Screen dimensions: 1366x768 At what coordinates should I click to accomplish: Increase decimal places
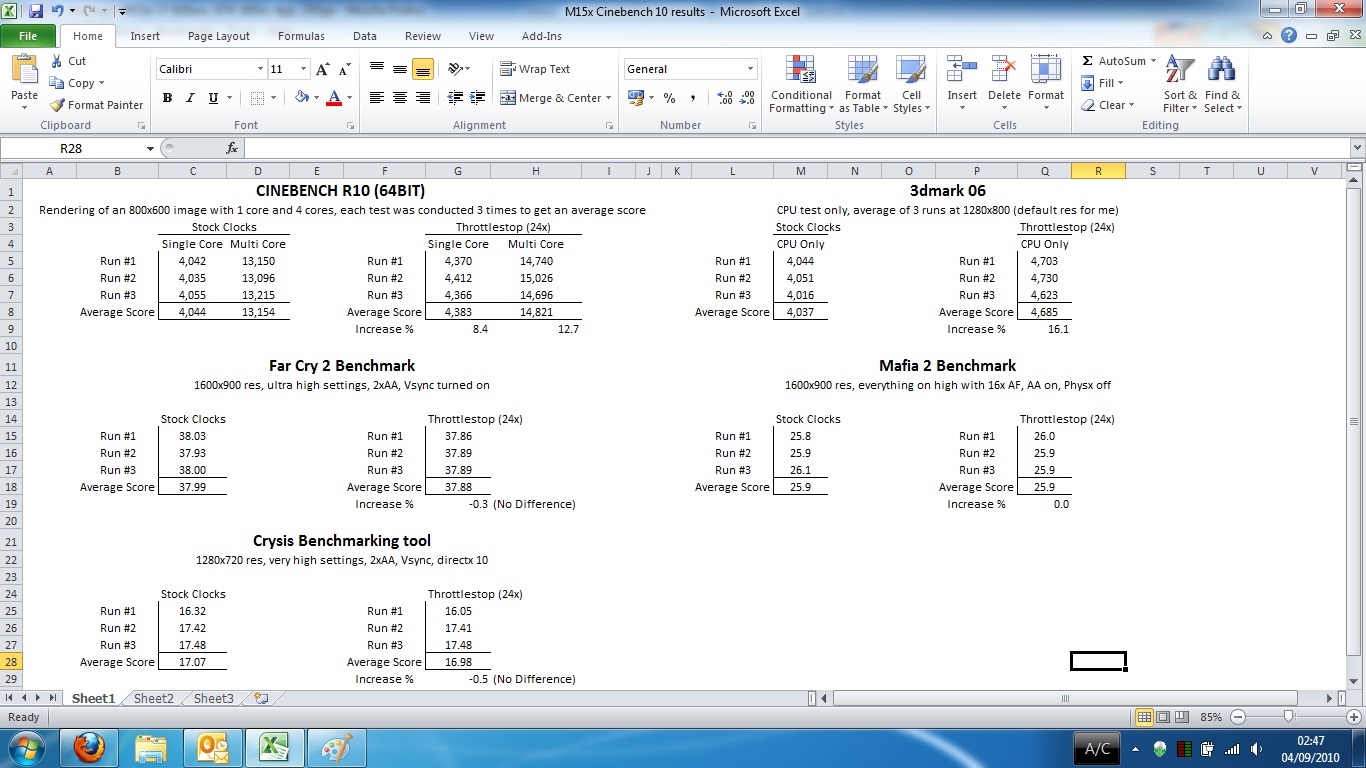[725, 98]
